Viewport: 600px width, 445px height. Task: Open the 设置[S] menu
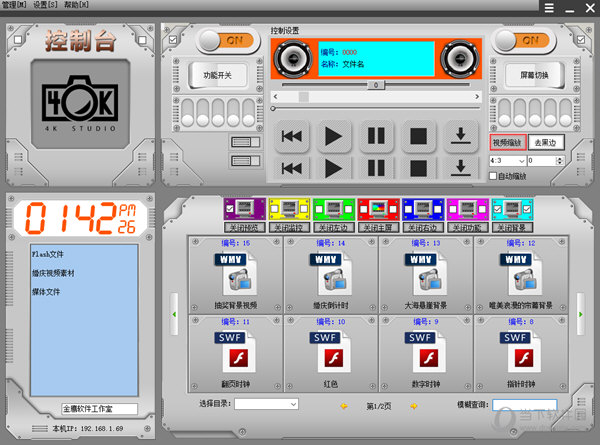[x=45, y=5]
